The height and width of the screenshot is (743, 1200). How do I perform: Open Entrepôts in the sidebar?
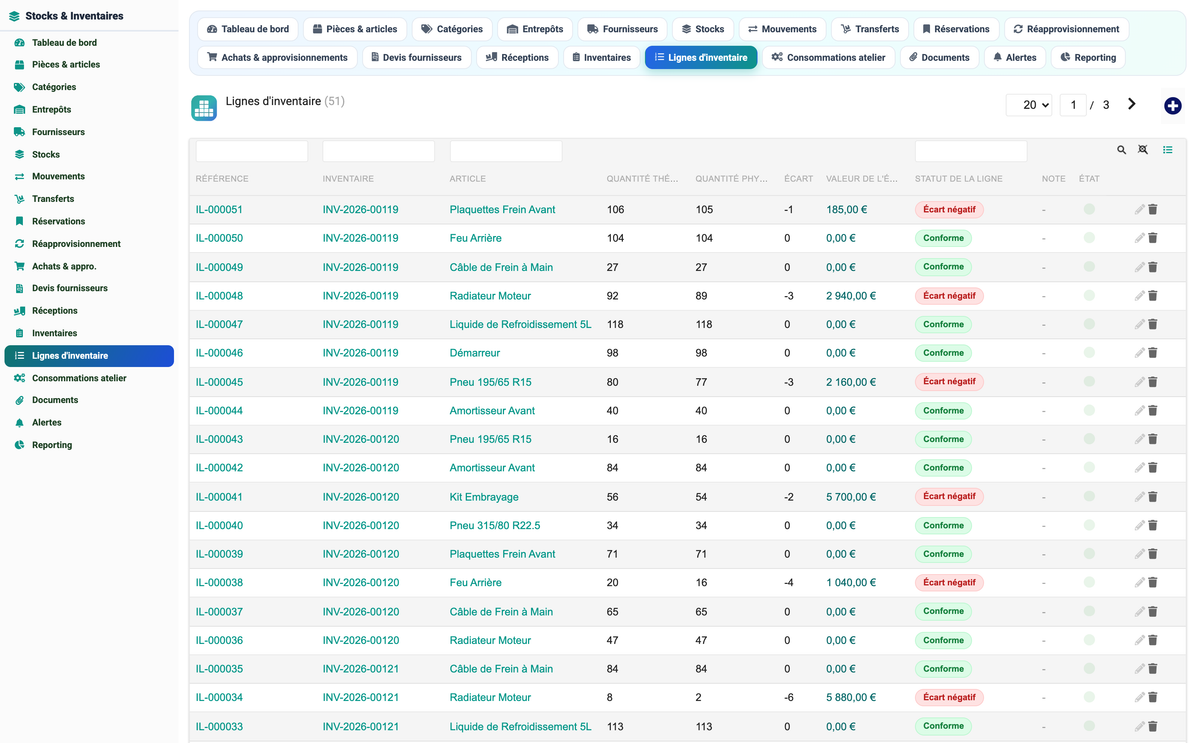tap(51, 110)
